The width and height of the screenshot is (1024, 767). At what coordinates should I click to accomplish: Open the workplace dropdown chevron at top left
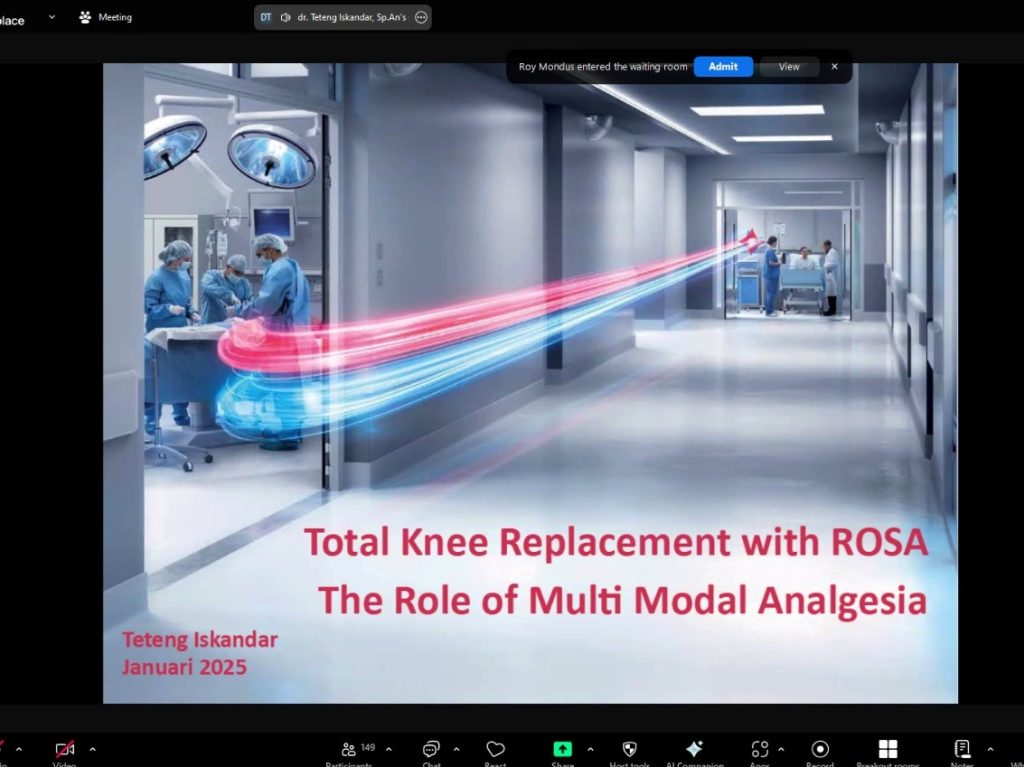click(x=52, y=17)
